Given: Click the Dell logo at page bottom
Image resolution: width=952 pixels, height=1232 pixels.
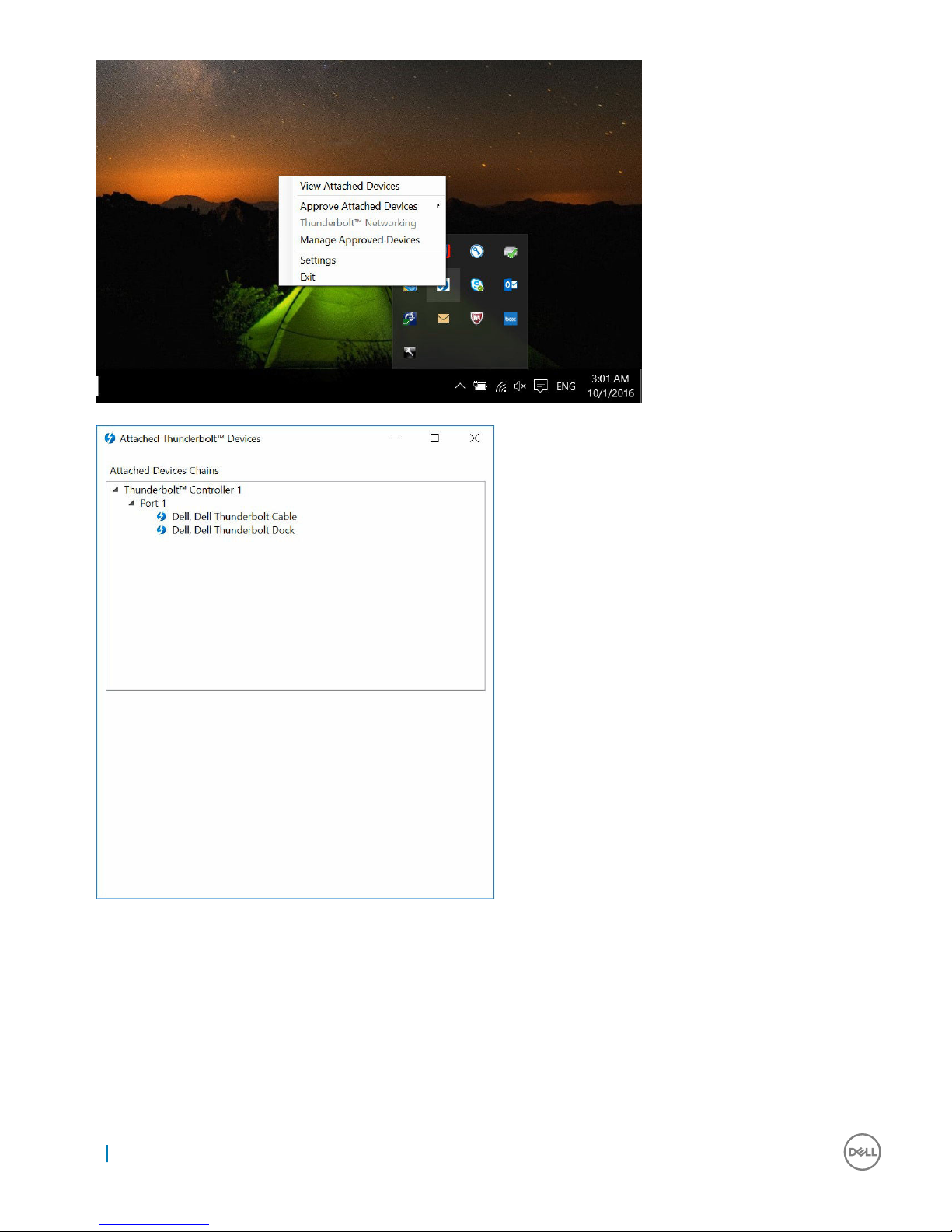Looking at the screenshot, I should 862,1152.
